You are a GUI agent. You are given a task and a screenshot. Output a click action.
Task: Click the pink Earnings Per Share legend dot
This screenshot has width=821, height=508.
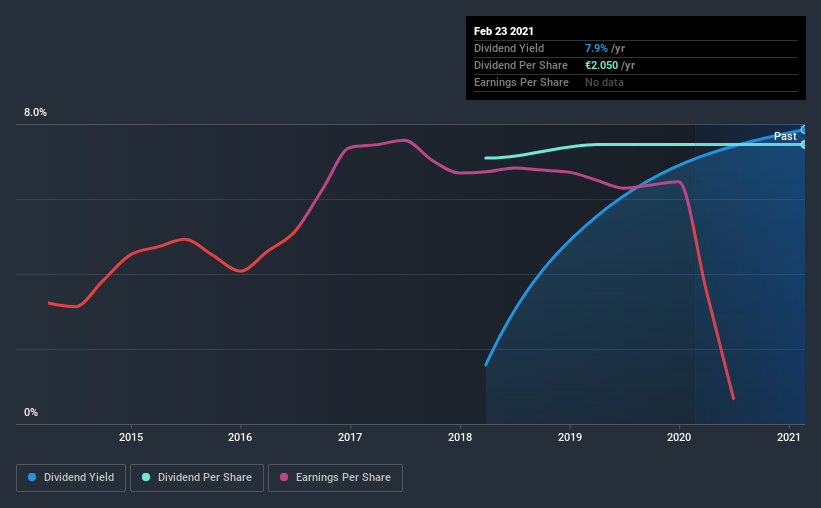(284, 477)
